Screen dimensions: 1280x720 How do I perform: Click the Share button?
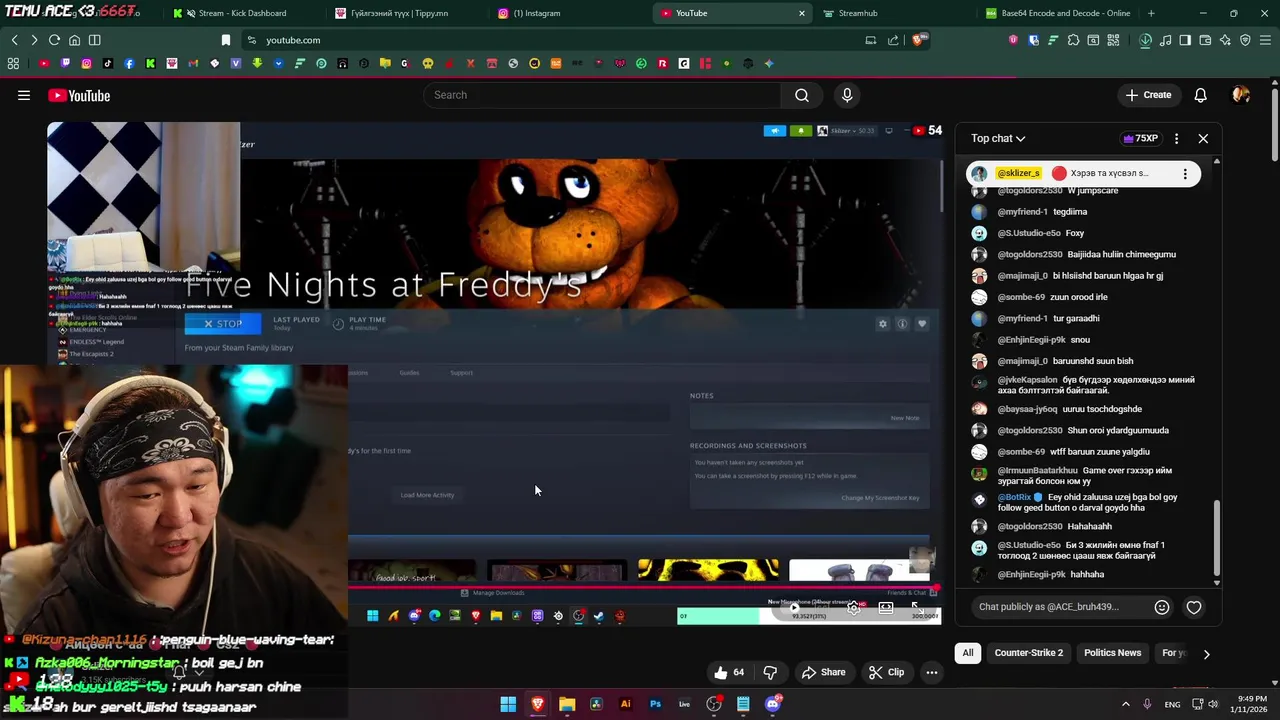tap(823, 672)
